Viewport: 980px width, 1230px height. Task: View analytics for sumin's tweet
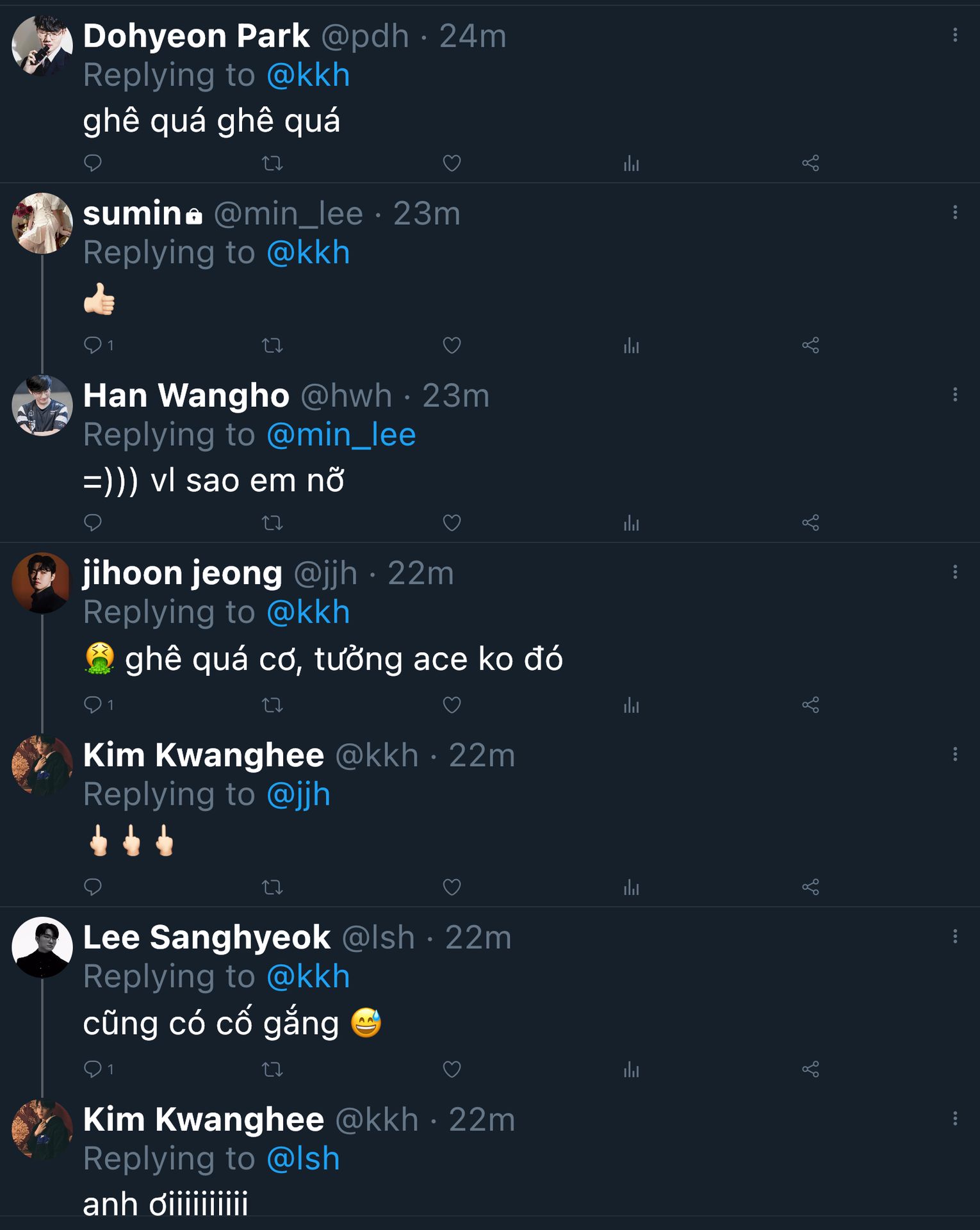pyautogui.click(x=631, y=346)
